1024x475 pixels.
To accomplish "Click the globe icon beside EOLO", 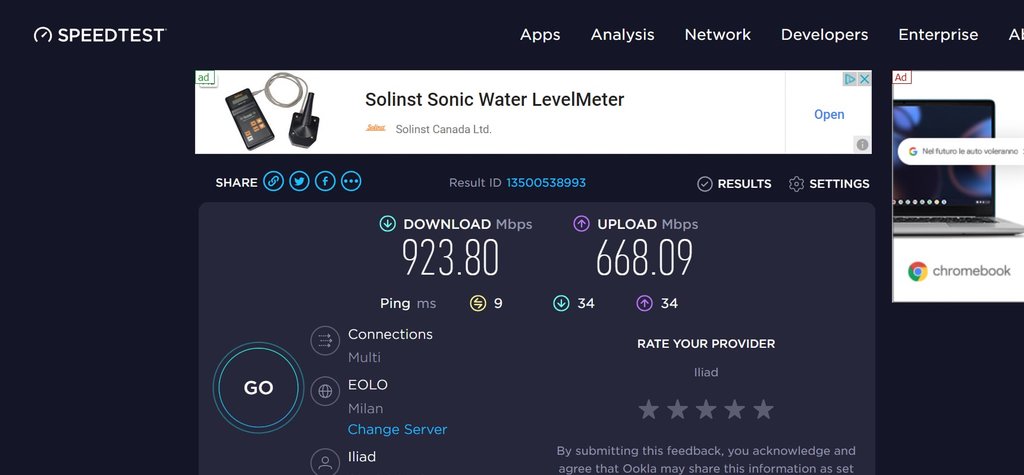I will (x=325, y=392).
